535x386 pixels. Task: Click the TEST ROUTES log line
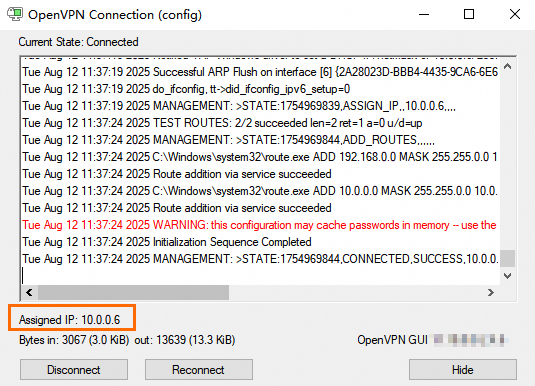coord(222,123)
